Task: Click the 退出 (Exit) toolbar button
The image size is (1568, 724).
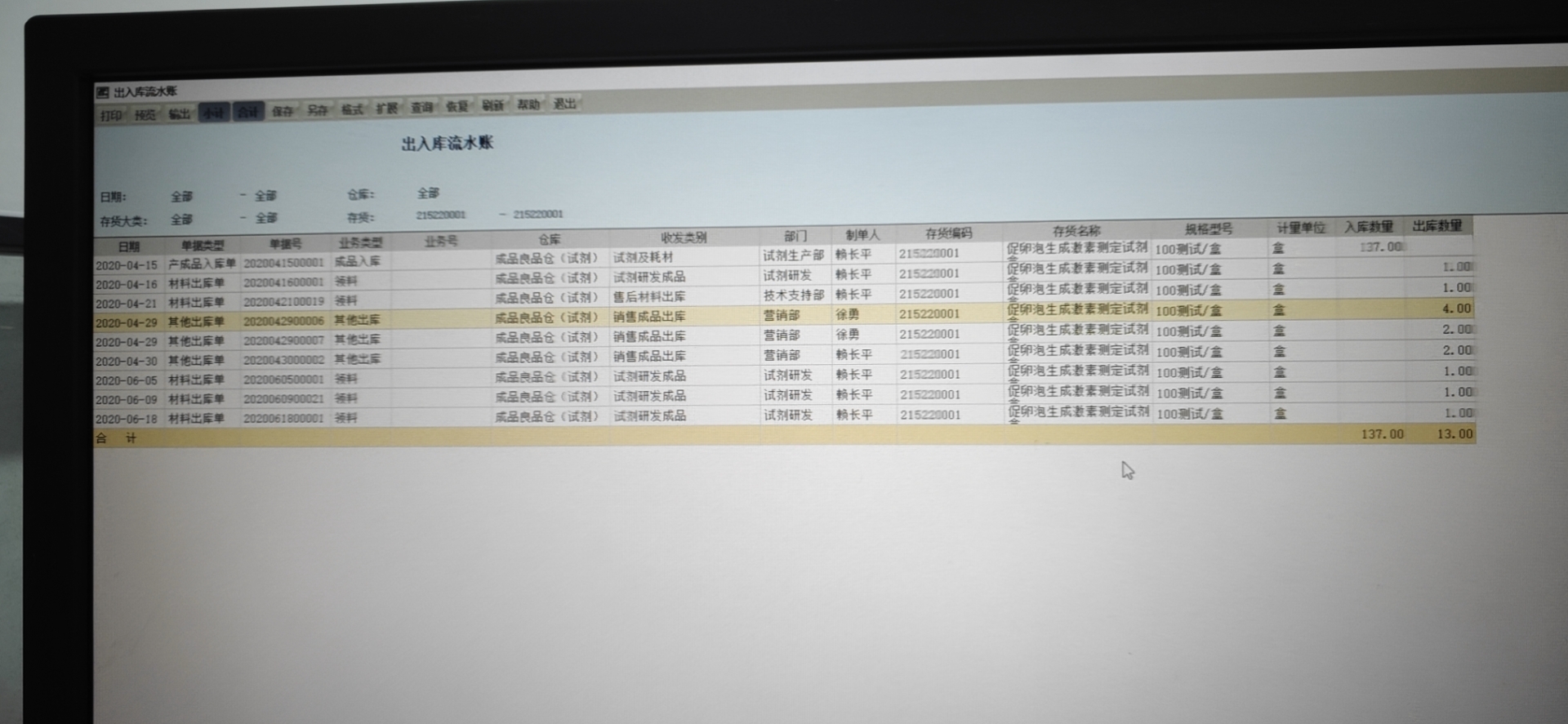Action: [564, 104]
